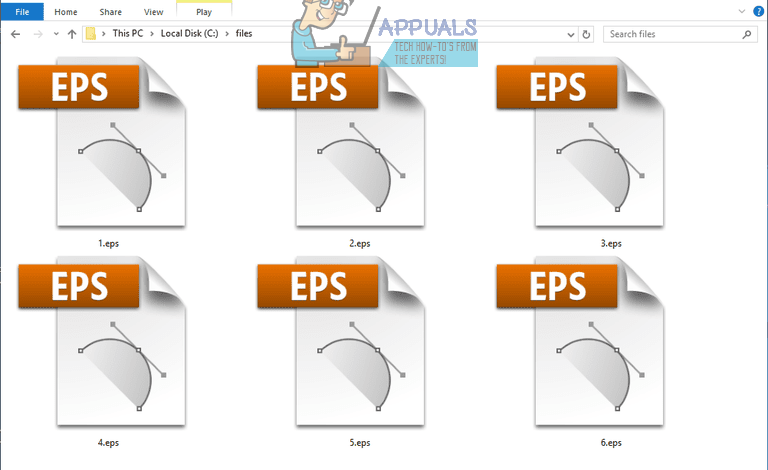
Task: Select the 3.eps file icon
Action: click(580, 142)
